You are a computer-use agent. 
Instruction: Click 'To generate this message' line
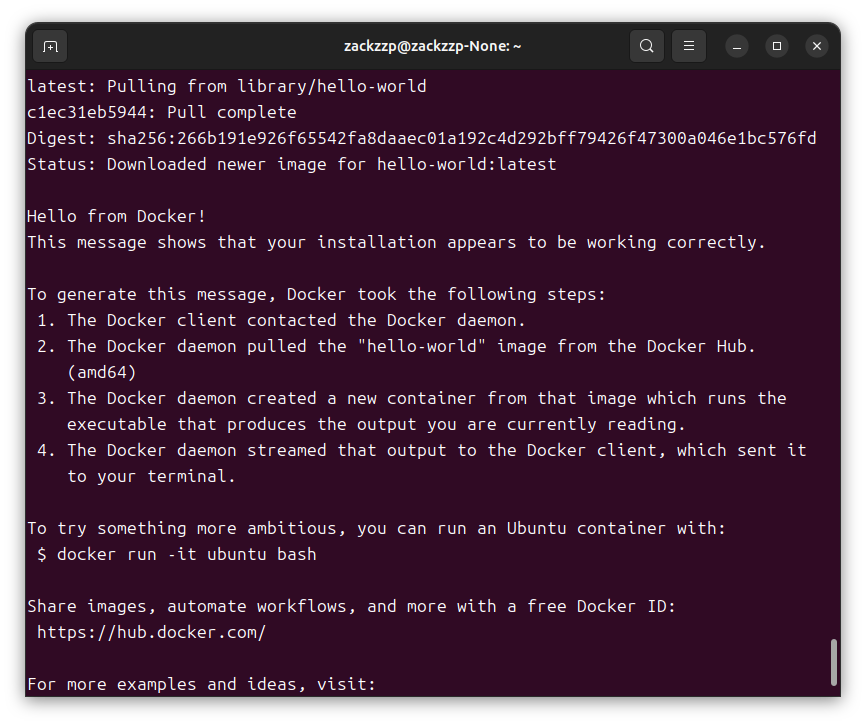tap(316, 294)
